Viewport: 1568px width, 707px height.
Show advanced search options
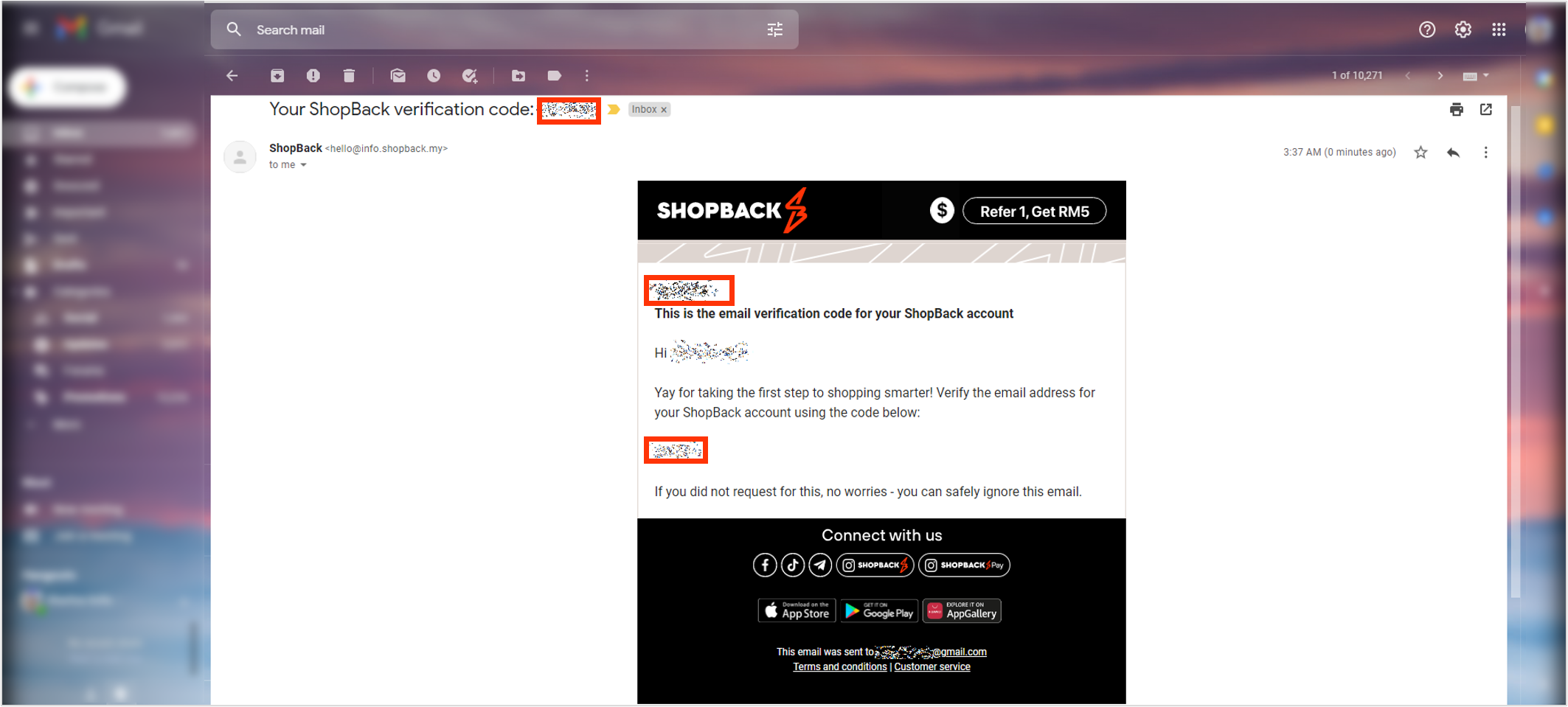pyautogui.click(x=775, y=29)
